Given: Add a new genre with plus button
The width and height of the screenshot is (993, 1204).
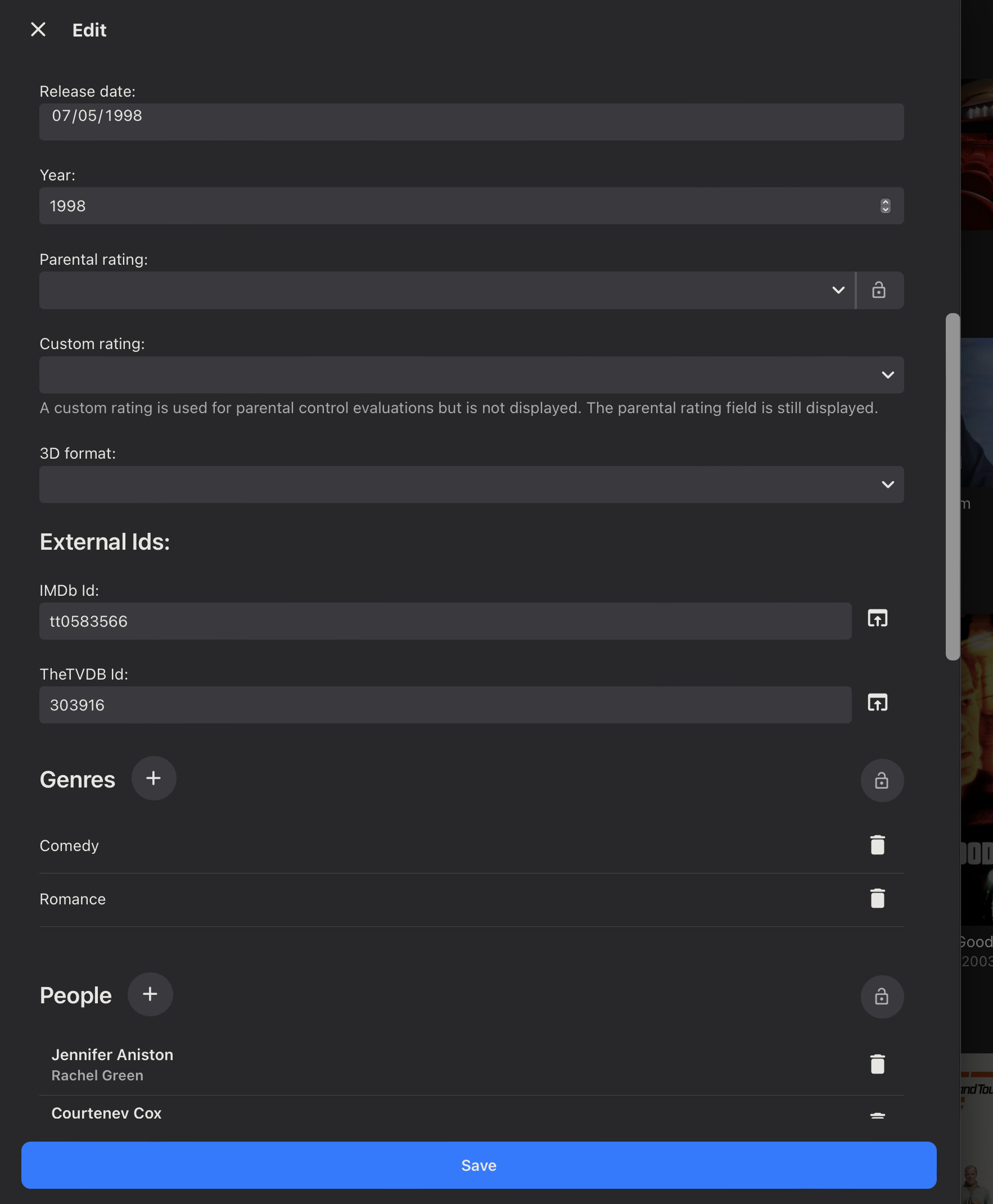Looking at the screenshot, I should tap(154, 778).
